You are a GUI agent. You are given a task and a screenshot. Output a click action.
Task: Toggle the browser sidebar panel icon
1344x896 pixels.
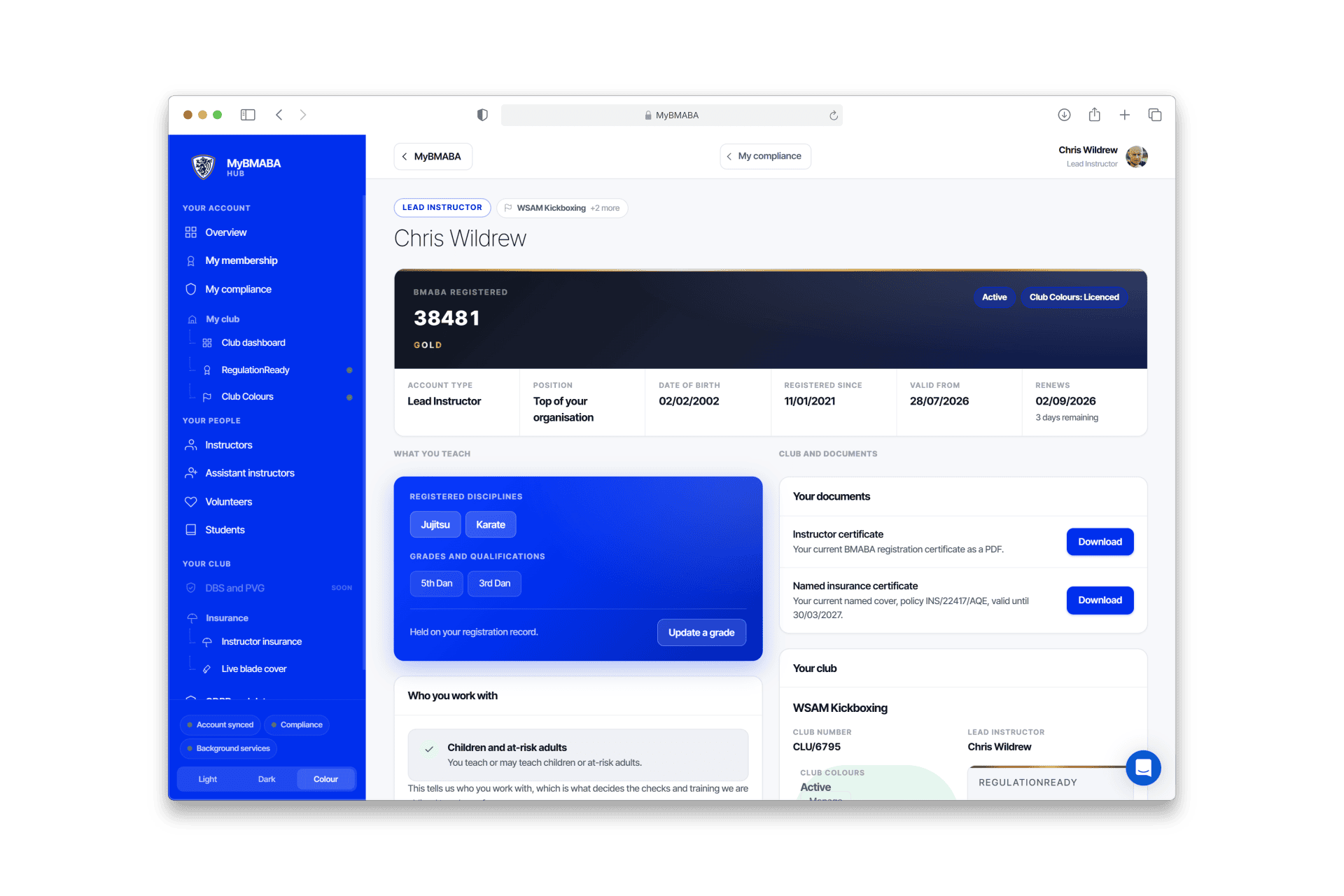pos(248,115)
